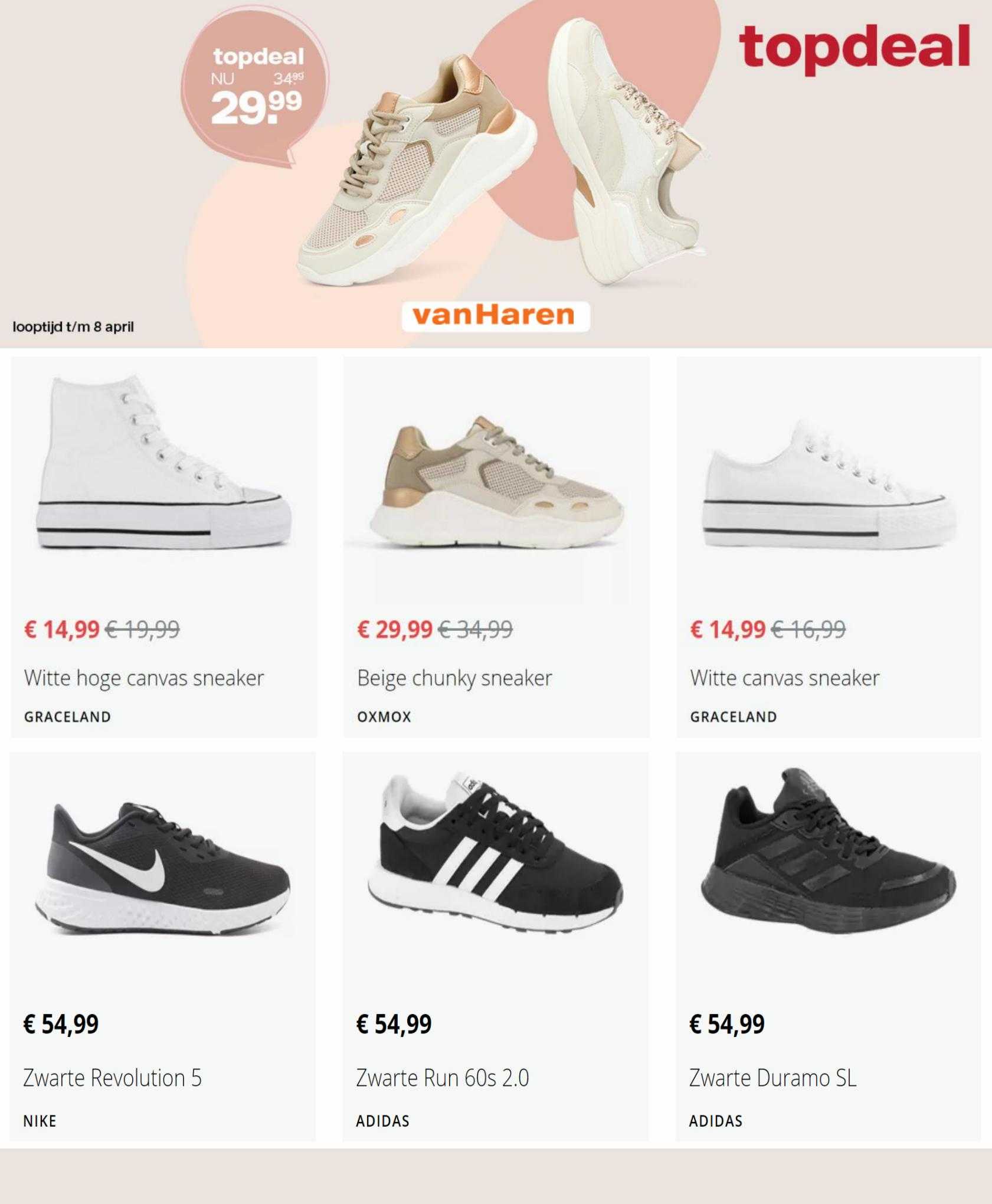The width and height of the screenshot is (992, 1204).
Task: Open the Zwarte Revolution 5 product link
Action: pyautogui.click(x=112, y=1078)
